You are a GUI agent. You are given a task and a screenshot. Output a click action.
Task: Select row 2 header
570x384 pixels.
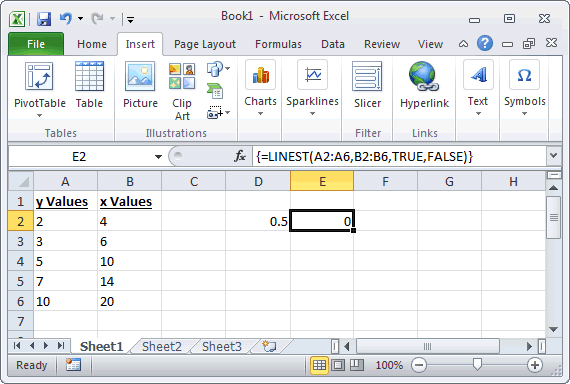21,221
